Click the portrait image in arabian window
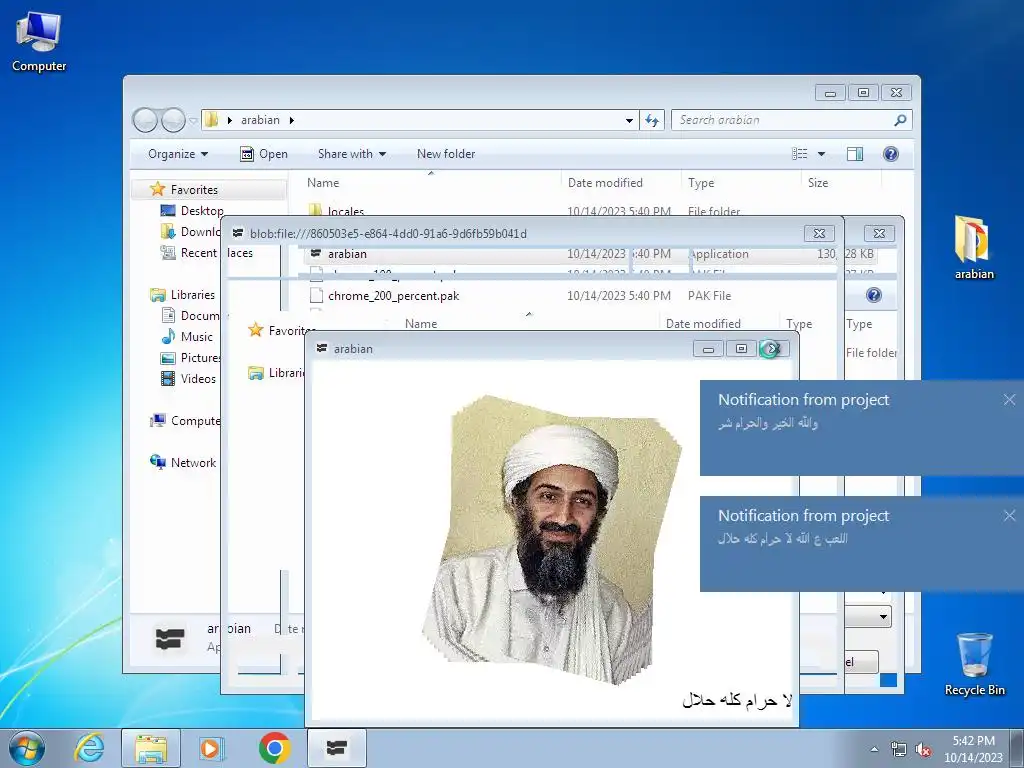Viewport: 1024px width, 768px height. coord(552,539)
